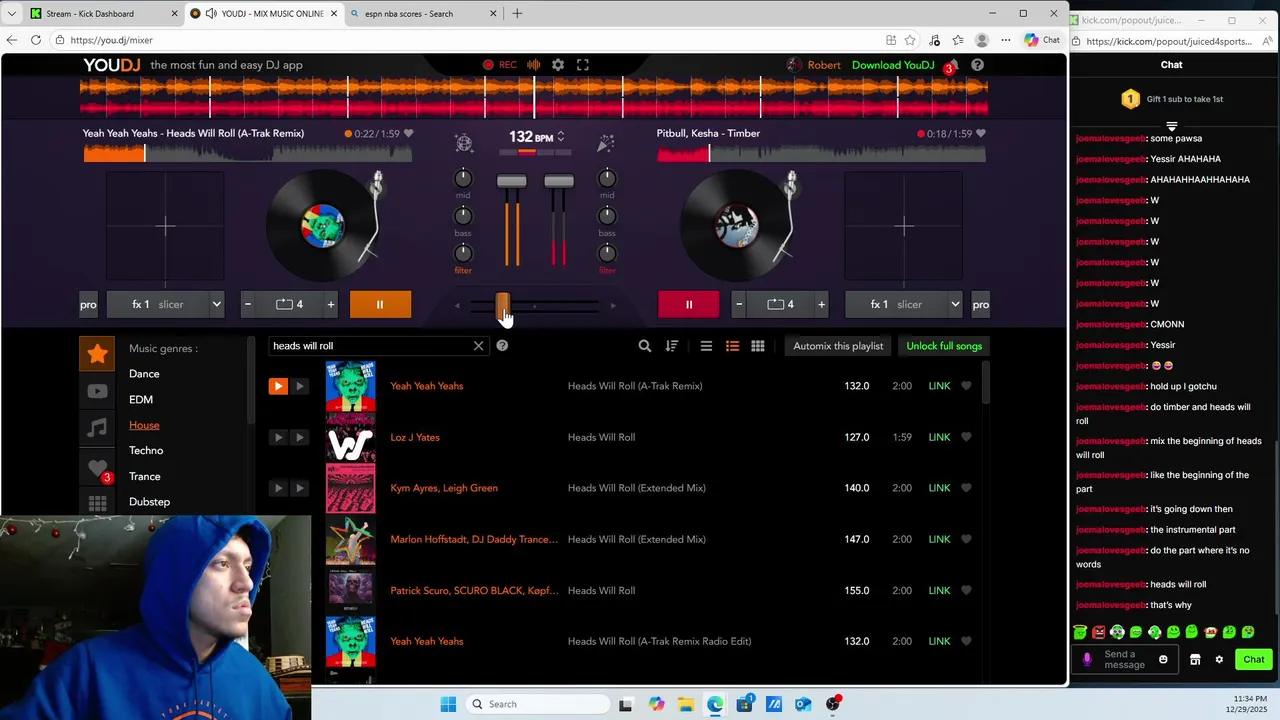Select the Dance genre
Image resolution: width=1280 pixels, height=720 pixels.
pos(144,374)
